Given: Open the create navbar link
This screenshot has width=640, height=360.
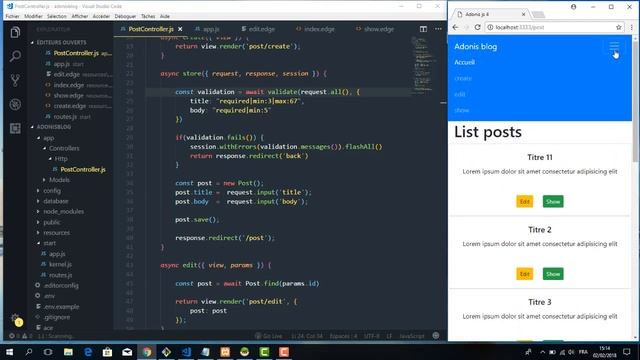Looking at the screenshot, I should point(463,78).
